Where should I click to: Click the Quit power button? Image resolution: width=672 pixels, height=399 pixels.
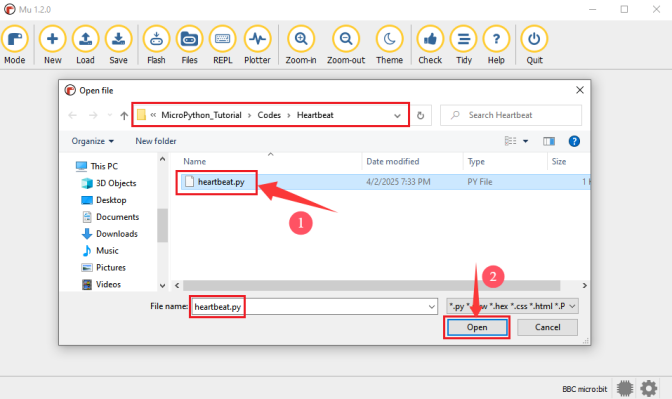[x=534, y=45]
